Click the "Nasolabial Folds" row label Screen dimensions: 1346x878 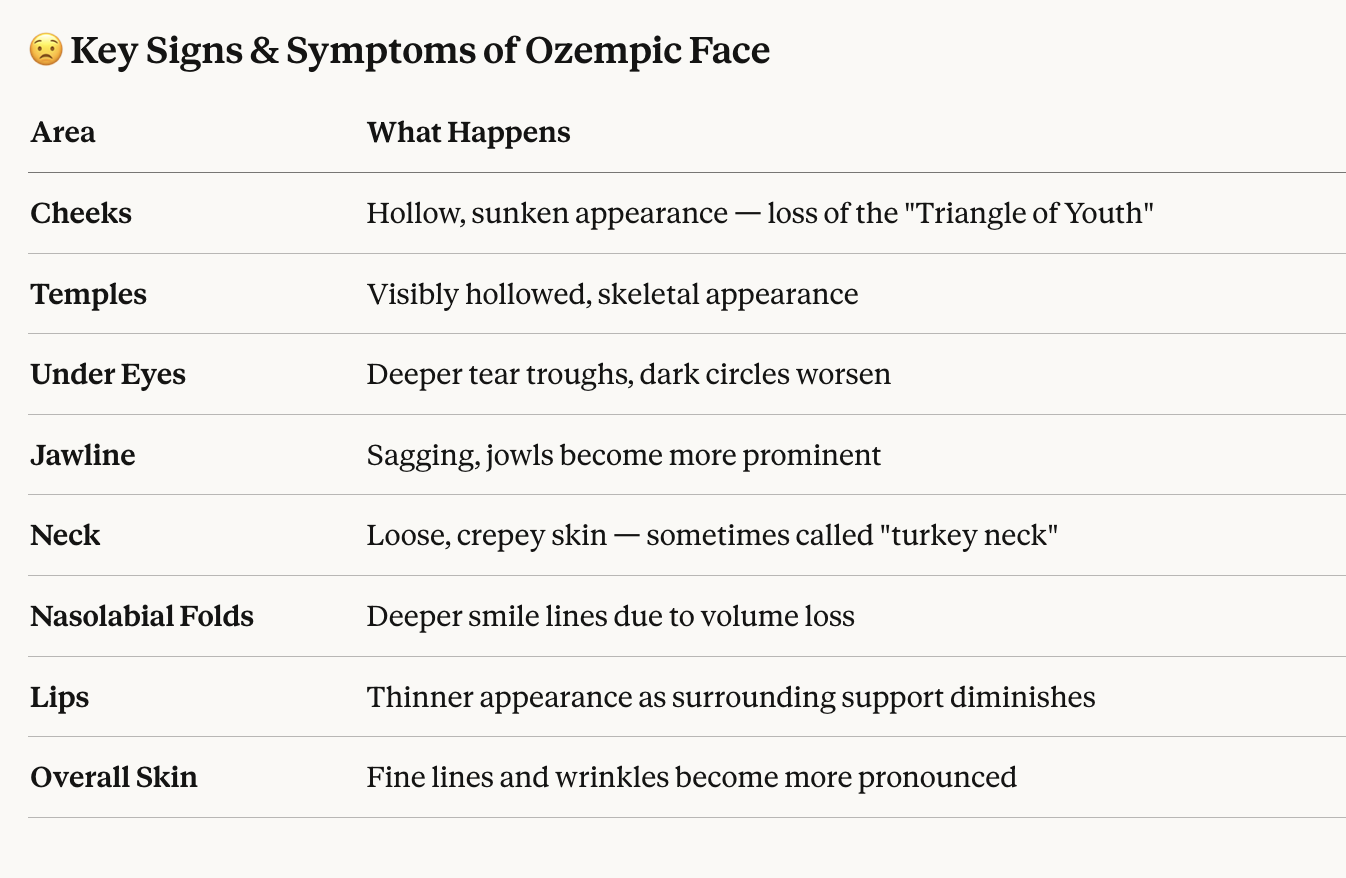point(142,616)
